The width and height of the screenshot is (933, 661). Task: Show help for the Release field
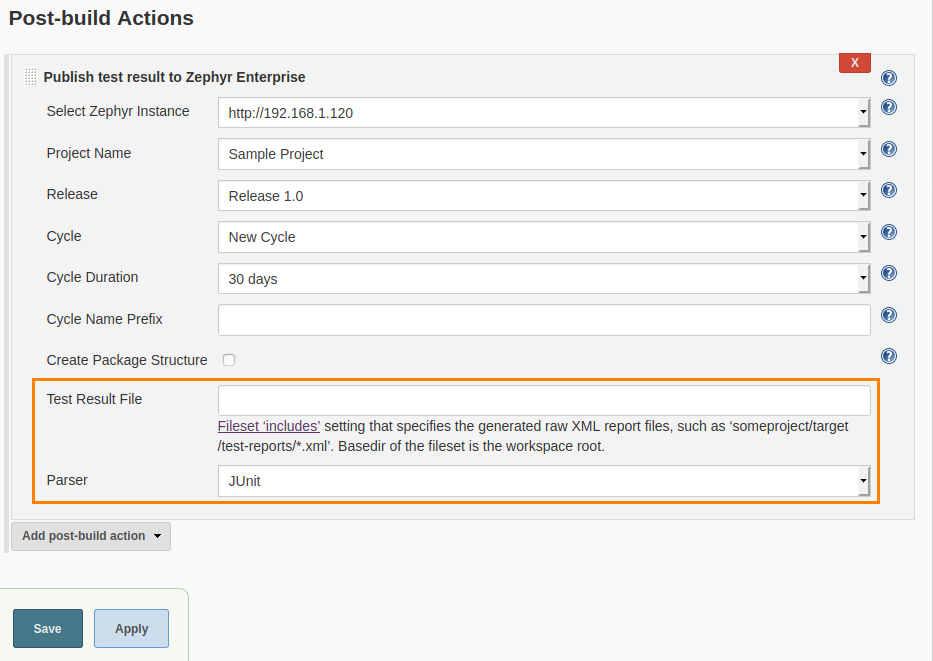coord(888,191)
